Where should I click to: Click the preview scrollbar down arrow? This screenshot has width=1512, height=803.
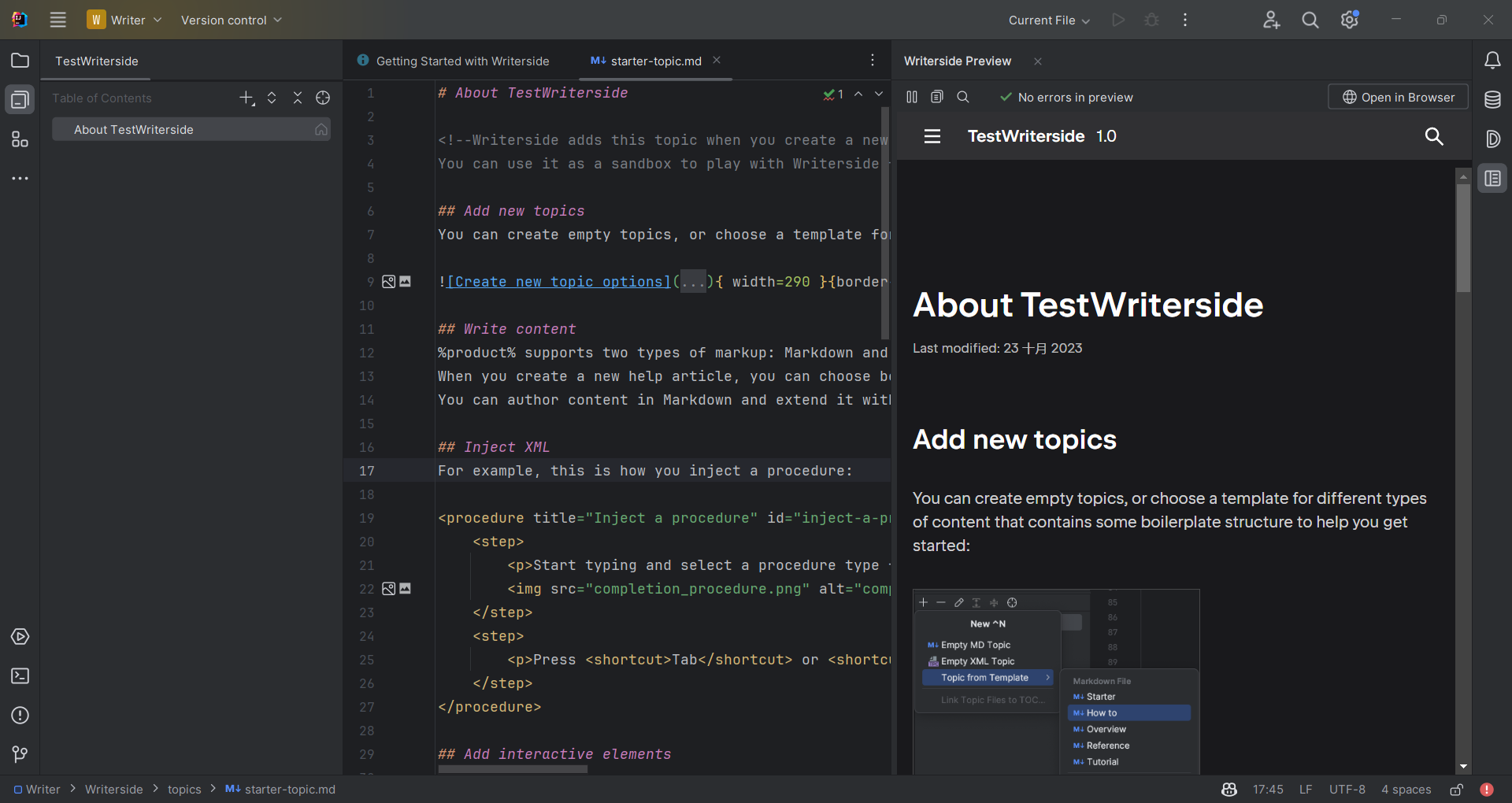pos(1463,766)
